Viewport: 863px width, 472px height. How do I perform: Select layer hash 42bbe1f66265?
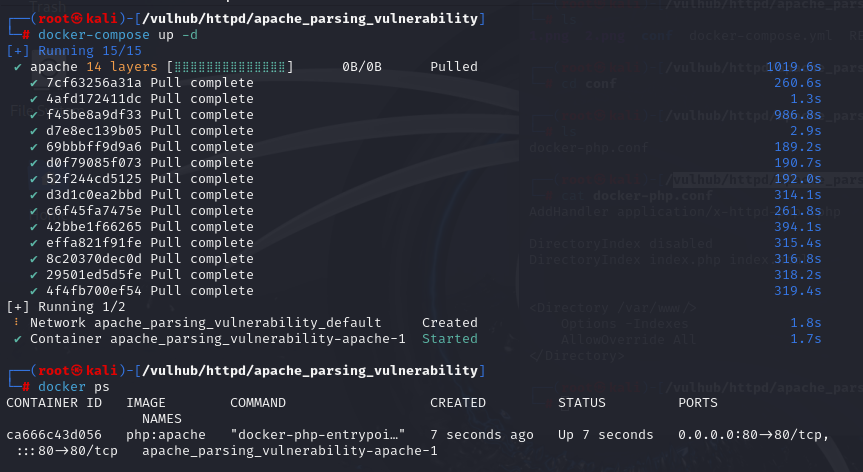[x=94, y=227]
